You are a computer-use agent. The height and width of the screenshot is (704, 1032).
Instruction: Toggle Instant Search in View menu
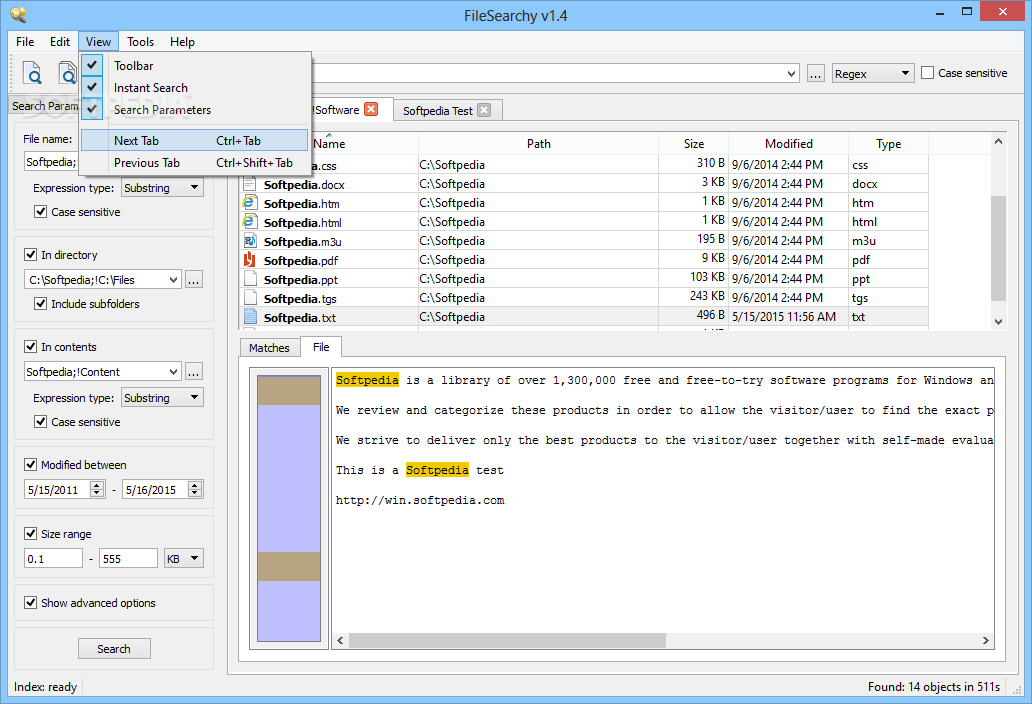pyautogui.click(x=92, y=87)
